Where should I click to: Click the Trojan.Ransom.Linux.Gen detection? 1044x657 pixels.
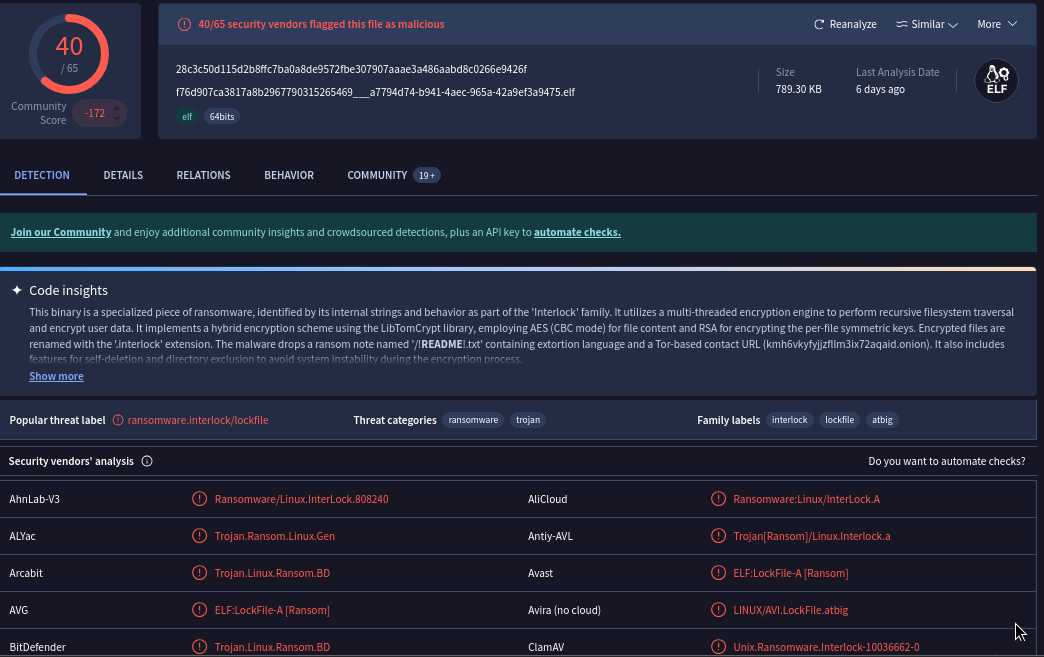coord(274,536)
